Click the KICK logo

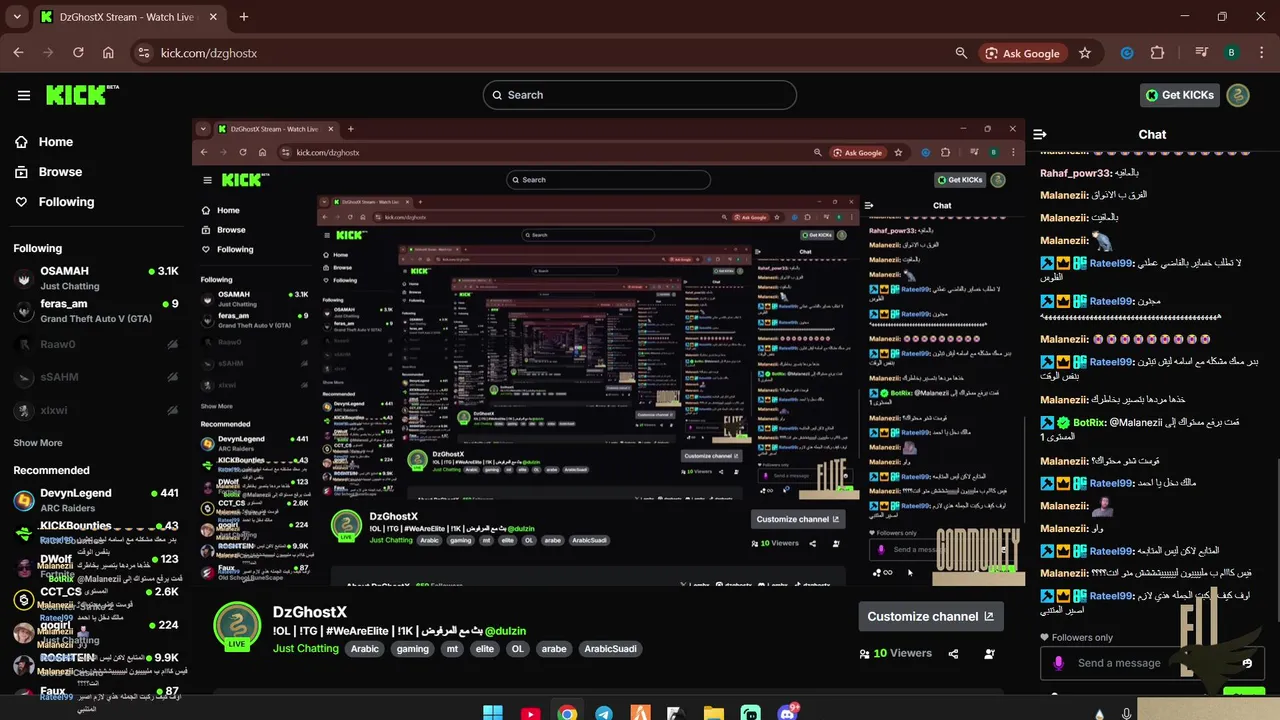click(82, 95)
